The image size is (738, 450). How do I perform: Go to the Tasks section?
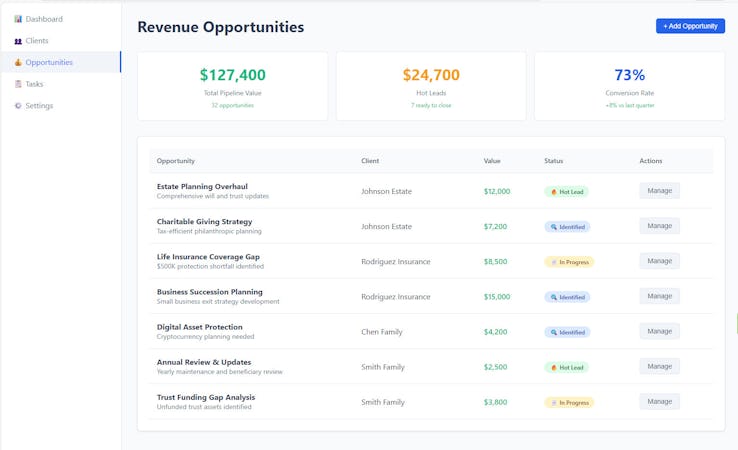(34, 84)
